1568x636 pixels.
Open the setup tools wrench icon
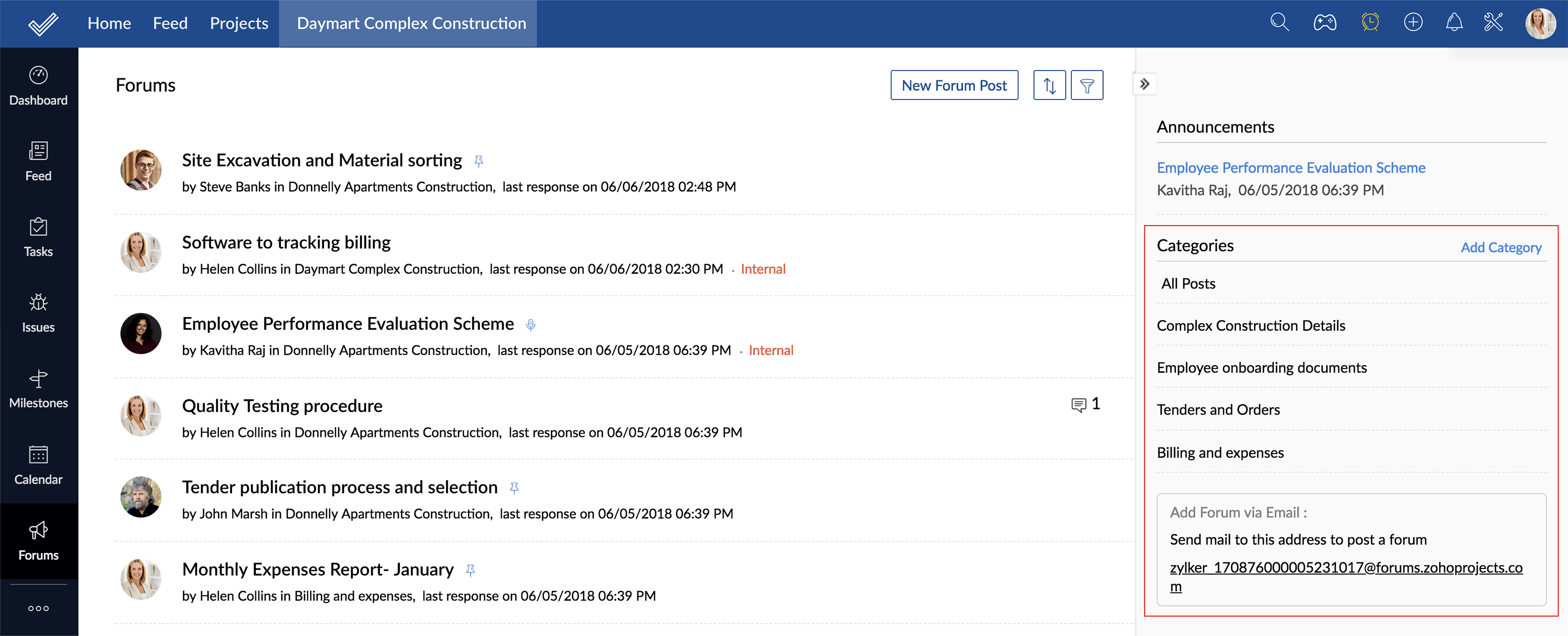1493,23
